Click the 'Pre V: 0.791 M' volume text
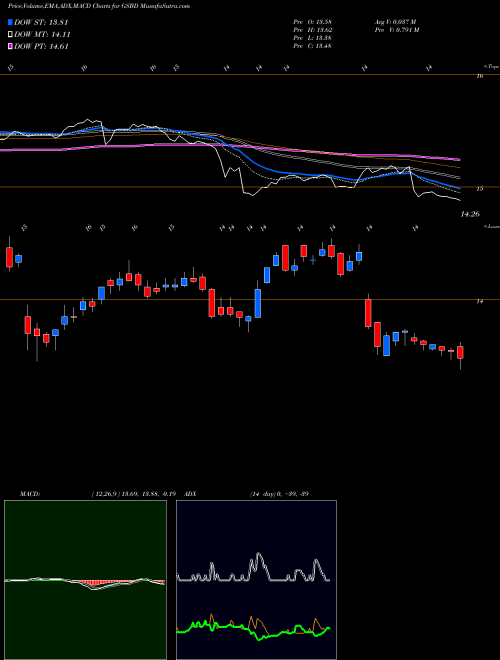Image resolution: width=500 pixels, height=660 pixels. 396,30
